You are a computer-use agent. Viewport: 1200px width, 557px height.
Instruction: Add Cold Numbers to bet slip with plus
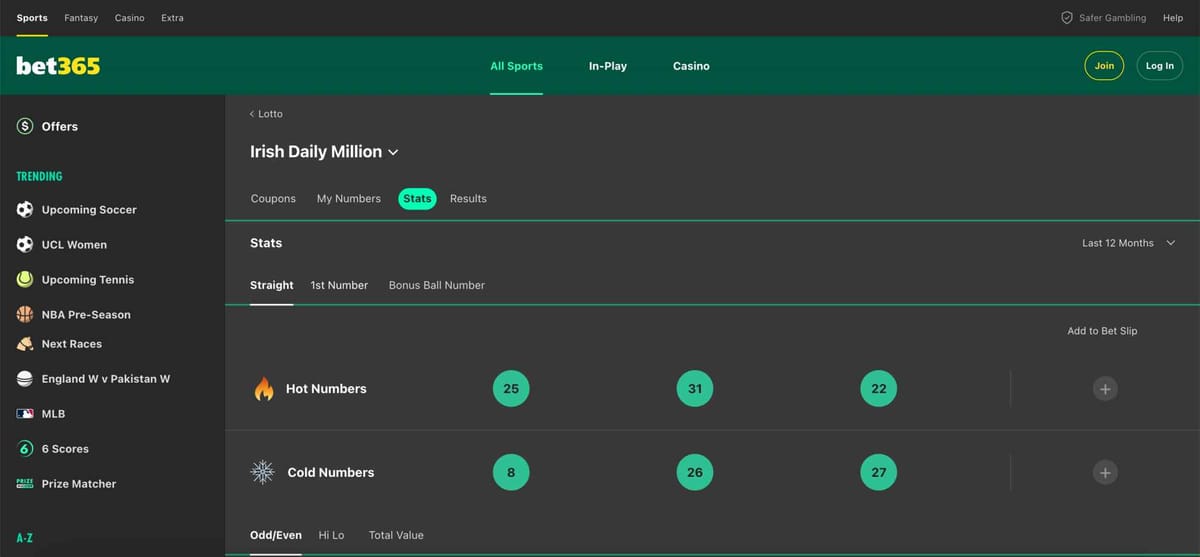1104,473
